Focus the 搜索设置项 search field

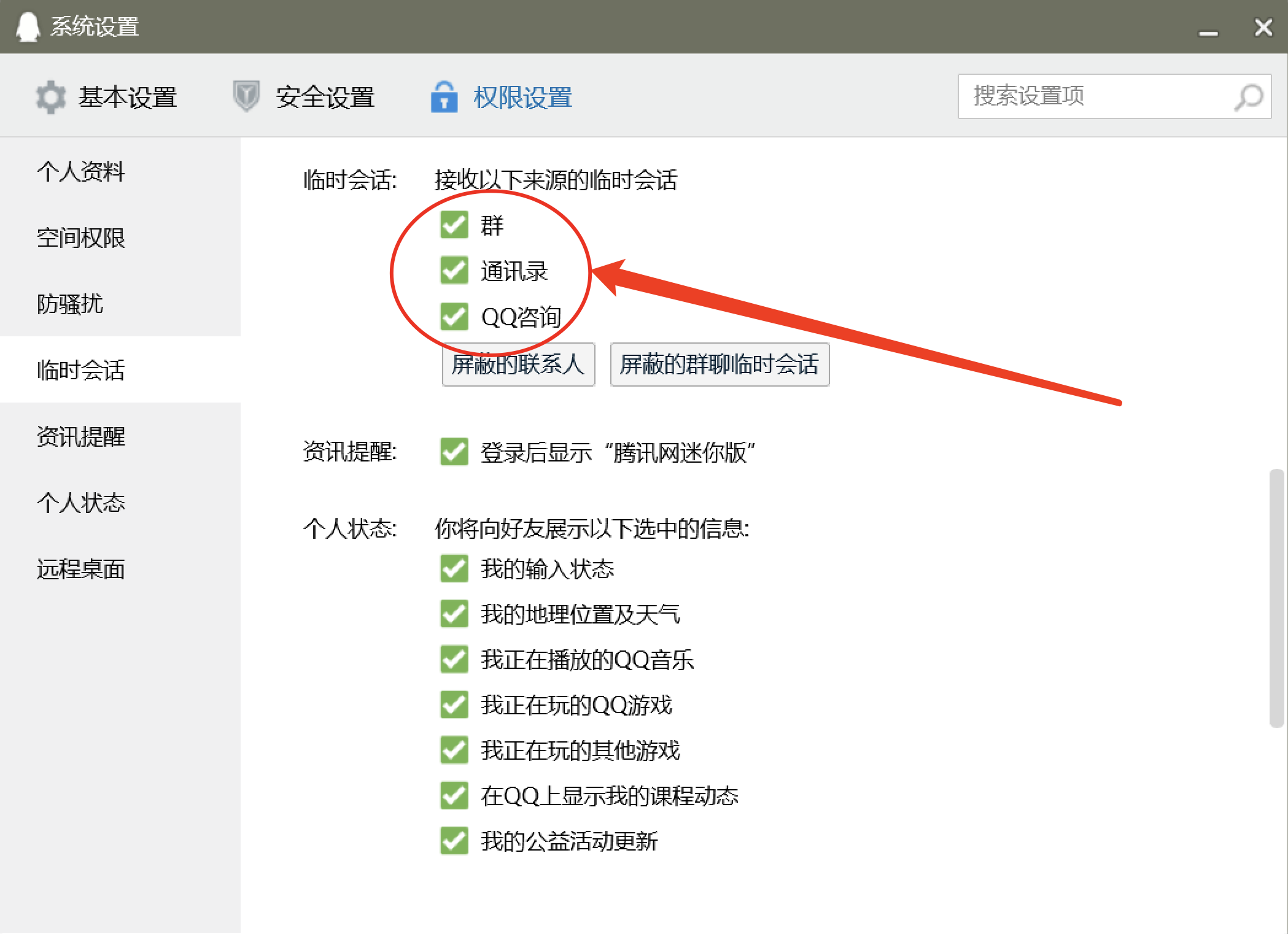click(x=1114, y=96)
